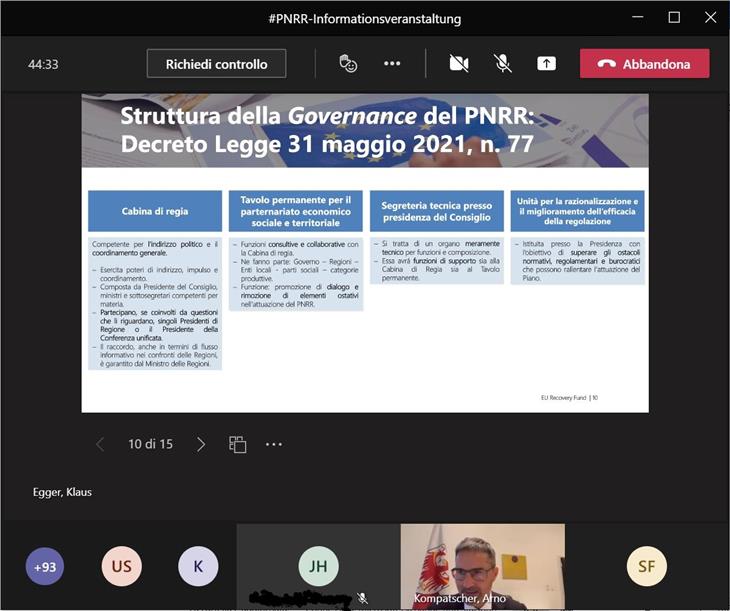Maximize the meeting window
This screenshot has width=730, height=611.
[674, 17]
